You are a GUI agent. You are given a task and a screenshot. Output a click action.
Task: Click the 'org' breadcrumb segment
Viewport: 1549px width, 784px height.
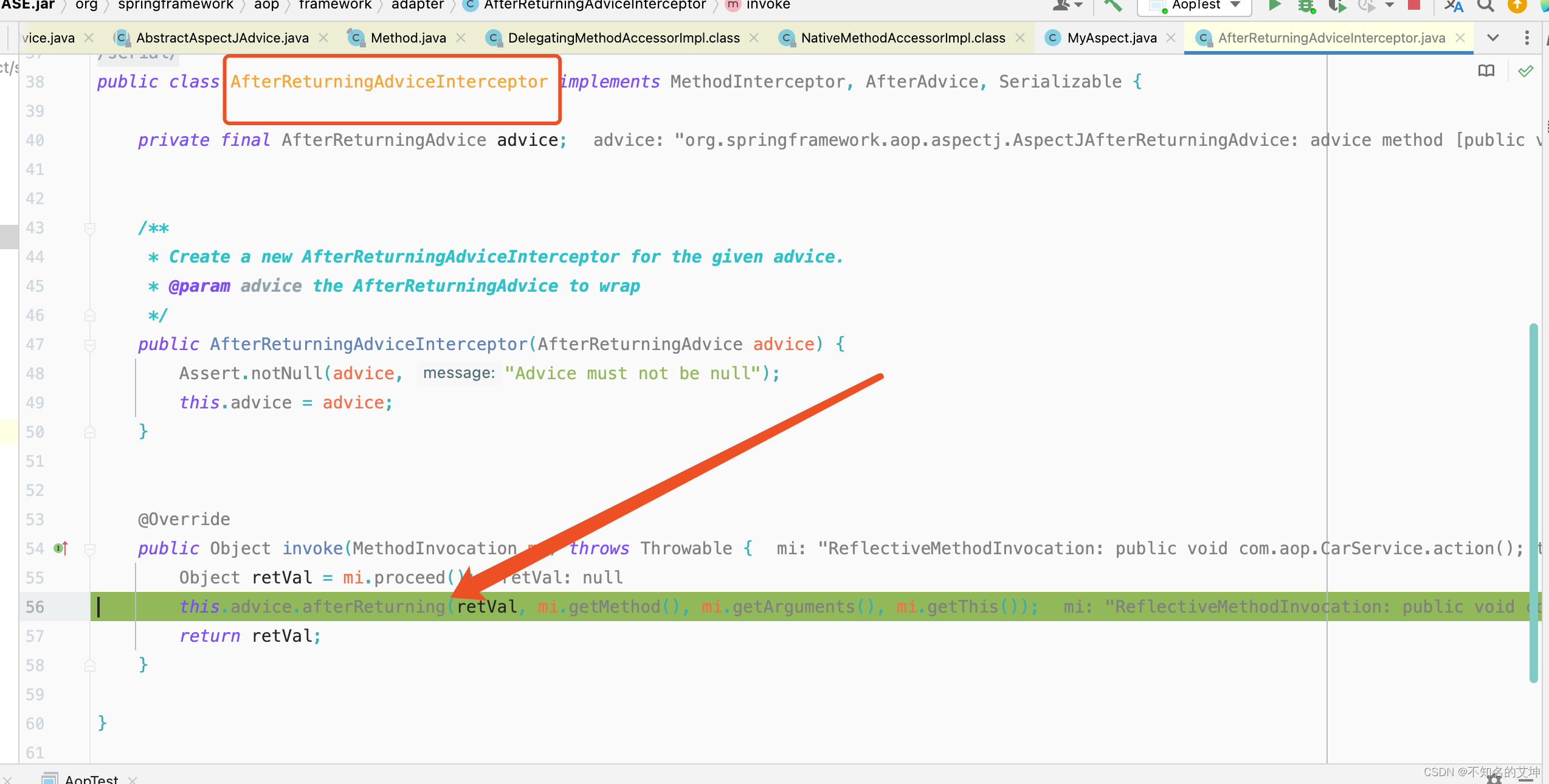coord(86,5)
